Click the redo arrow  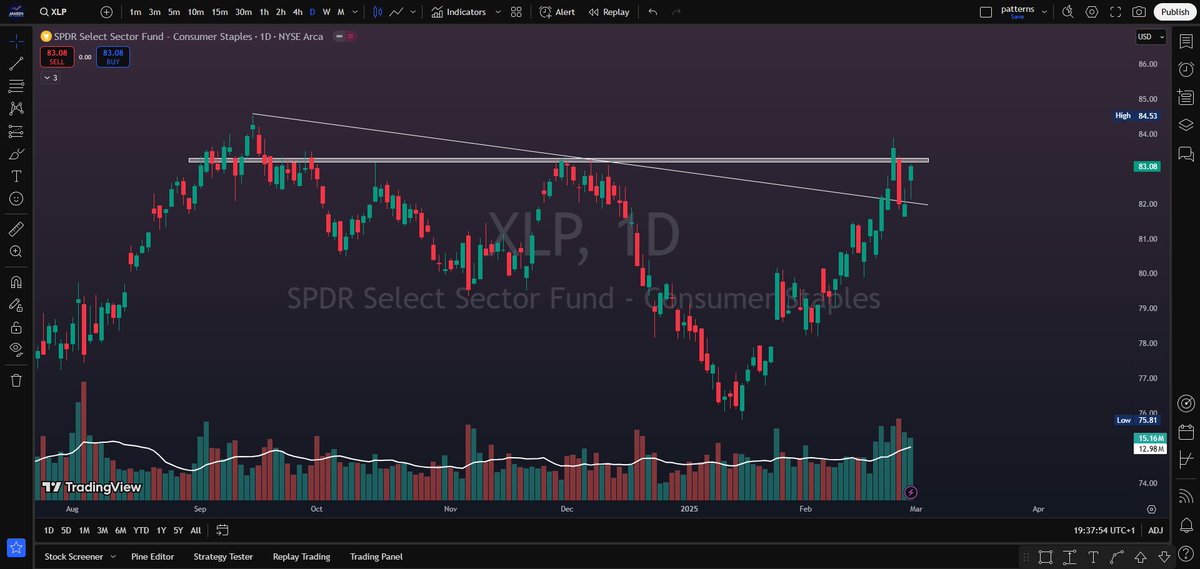[x=677, y=12]
